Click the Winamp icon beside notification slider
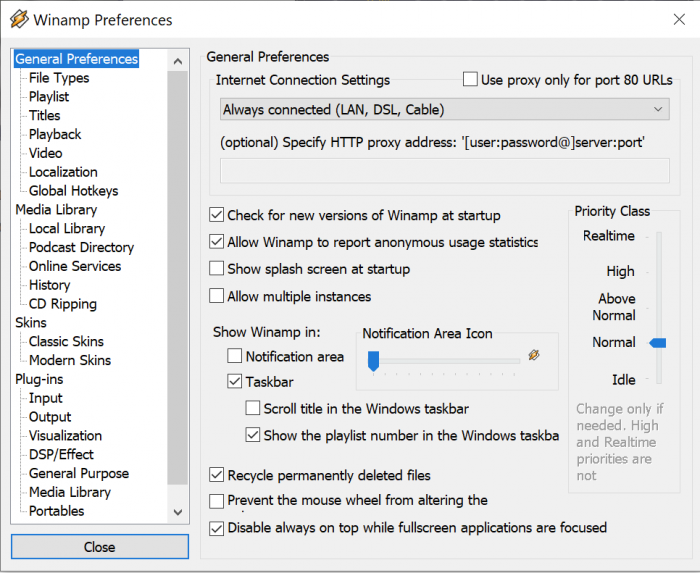The image size is (700, 573). [534, 355]
